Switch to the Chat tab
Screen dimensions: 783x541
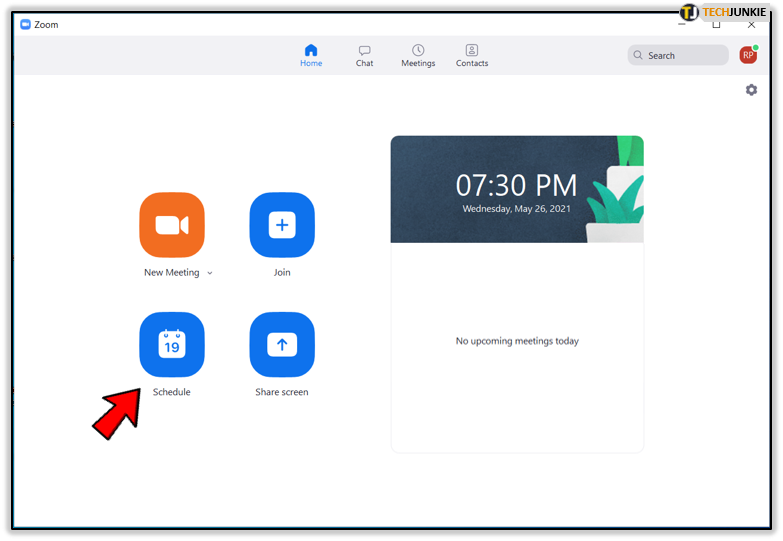[x=365, y=55]
